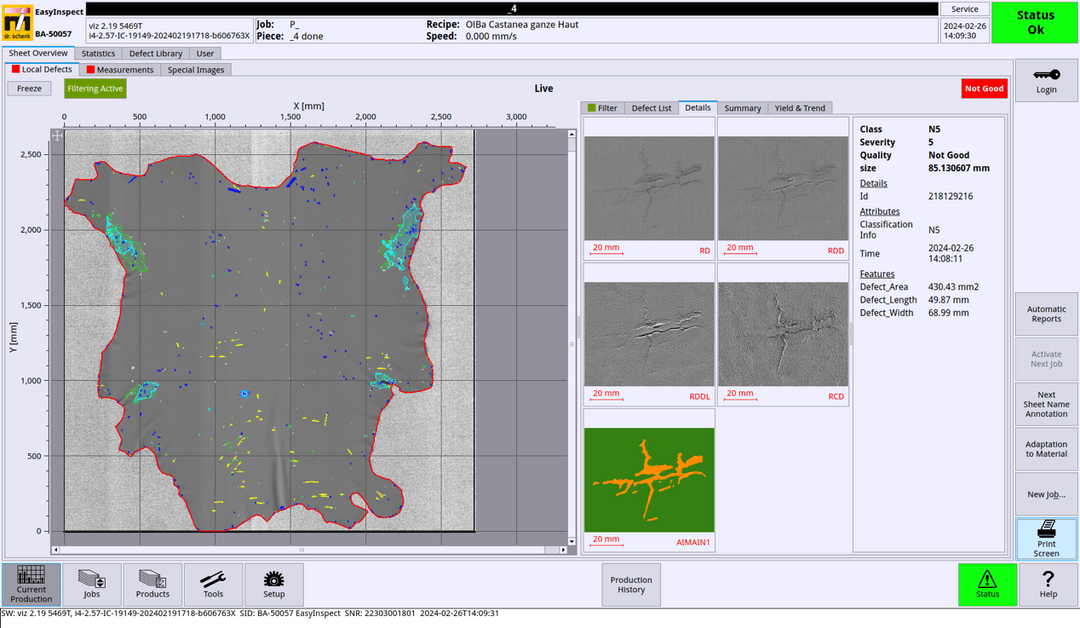This screenshot has height=628, width=1080.
Task: Open Current Production view
Action: click(x=31, y=584)
